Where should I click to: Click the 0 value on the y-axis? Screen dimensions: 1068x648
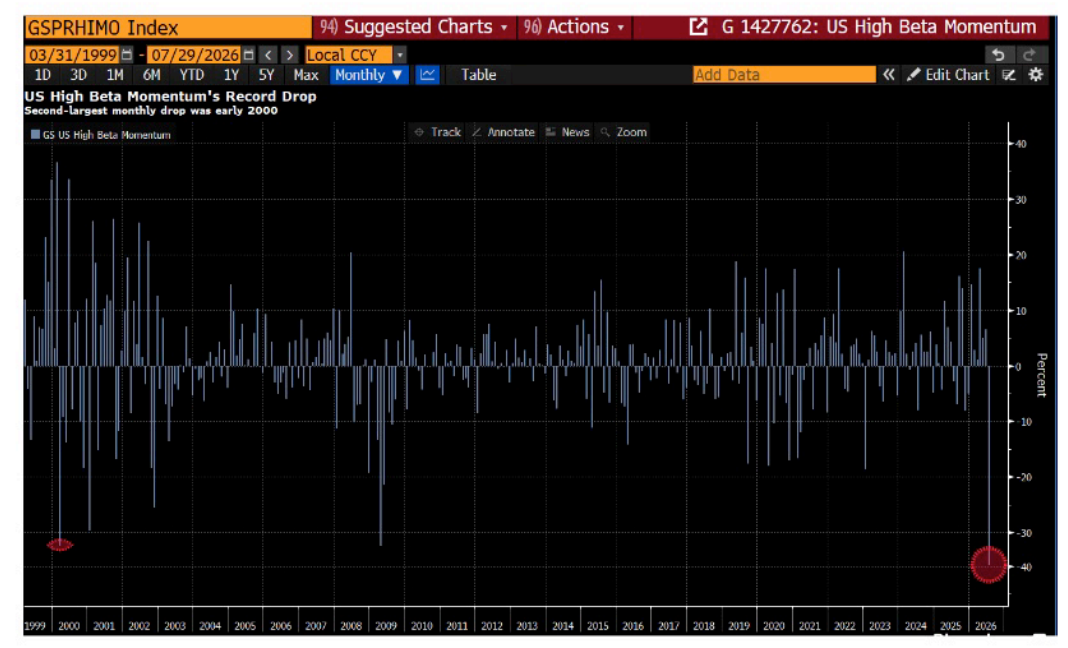[1018, 367]
